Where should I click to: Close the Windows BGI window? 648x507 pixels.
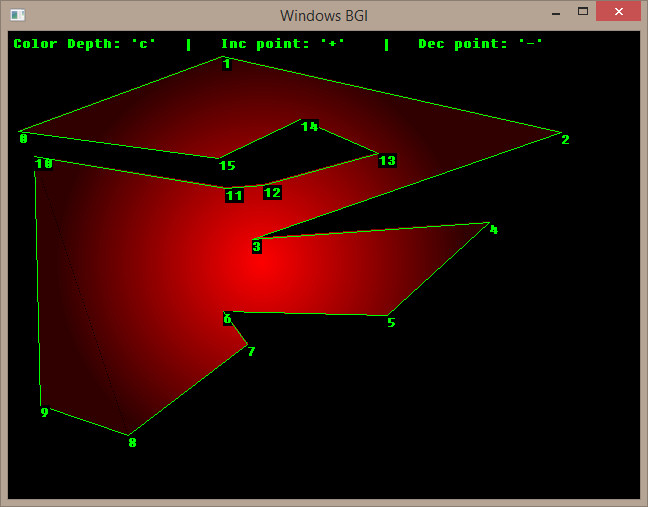(619, 12)
